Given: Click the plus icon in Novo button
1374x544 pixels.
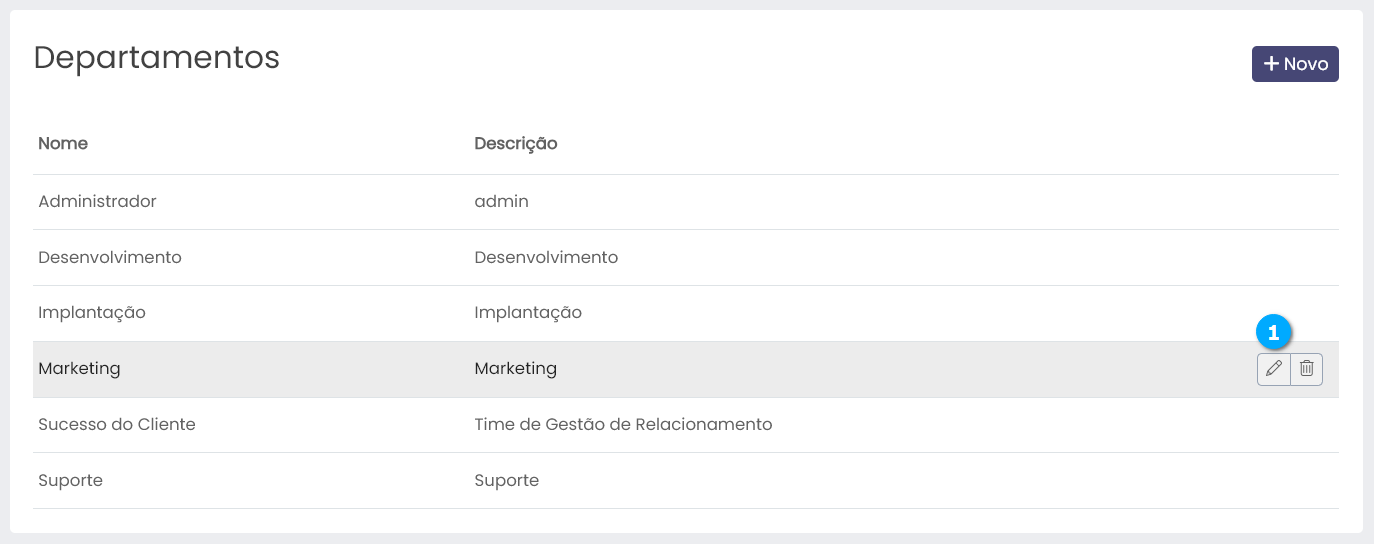Looking at the screenshot, I should [x=1271, y=64].
